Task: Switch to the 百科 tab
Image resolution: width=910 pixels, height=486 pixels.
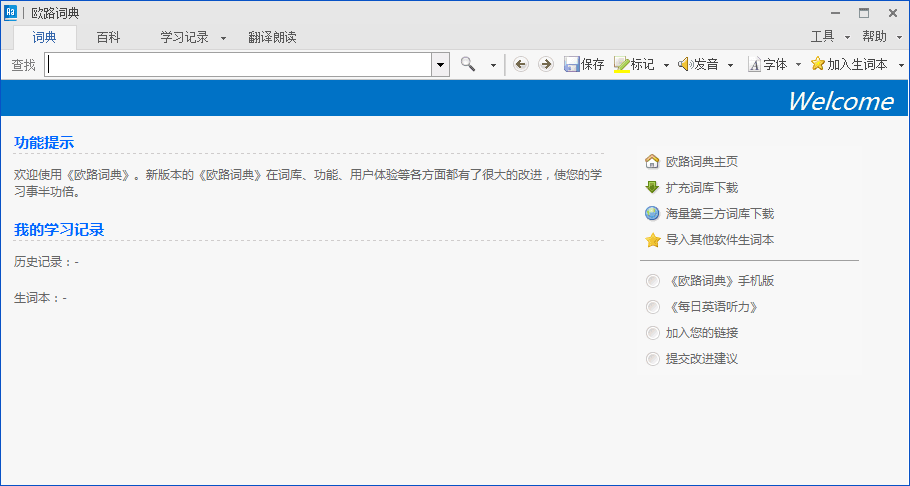Action: pyautogui.click(x=108, y=37)
